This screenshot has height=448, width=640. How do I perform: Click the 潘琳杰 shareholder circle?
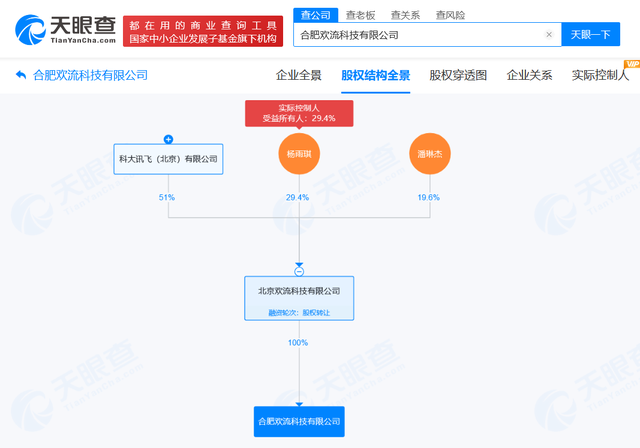coord(430,154)
